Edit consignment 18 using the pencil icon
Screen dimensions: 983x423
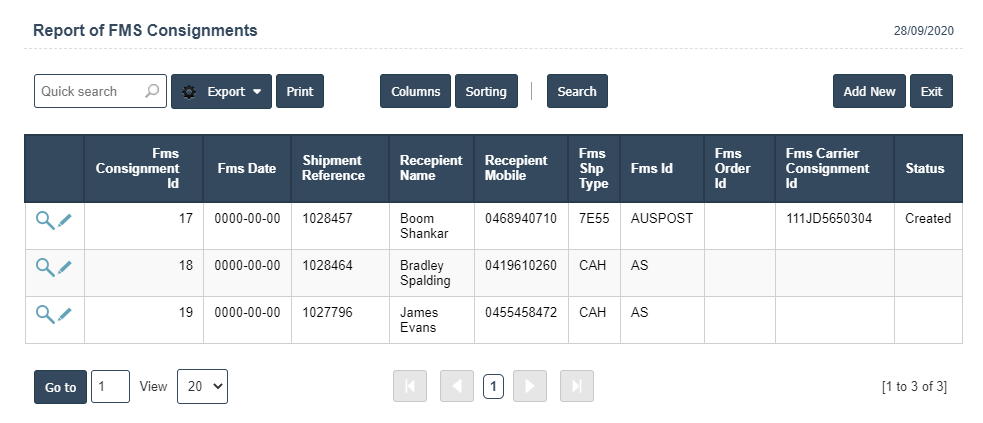point(65,267)
